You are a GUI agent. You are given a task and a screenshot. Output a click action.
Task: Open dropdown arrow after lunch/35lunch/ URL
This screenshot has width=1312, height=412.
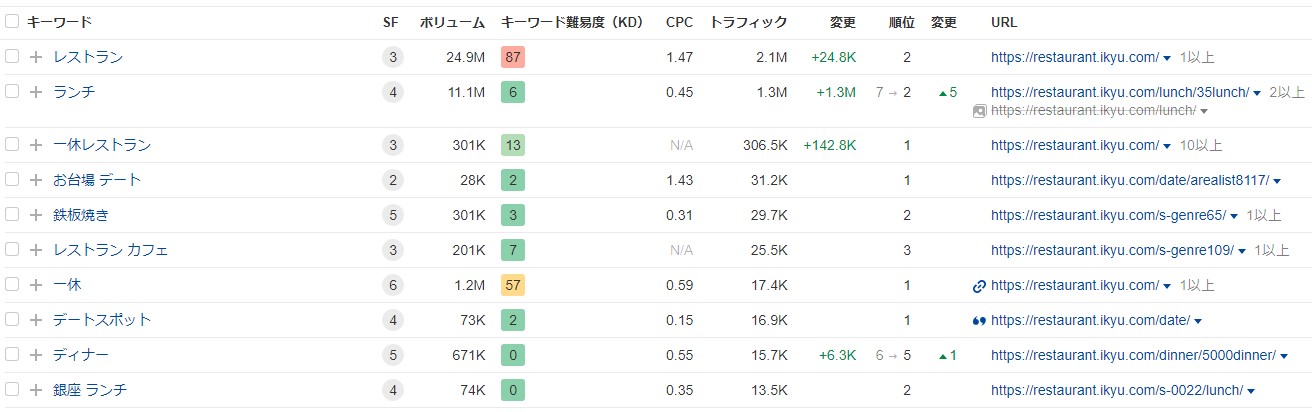[x=1257, y=93]
